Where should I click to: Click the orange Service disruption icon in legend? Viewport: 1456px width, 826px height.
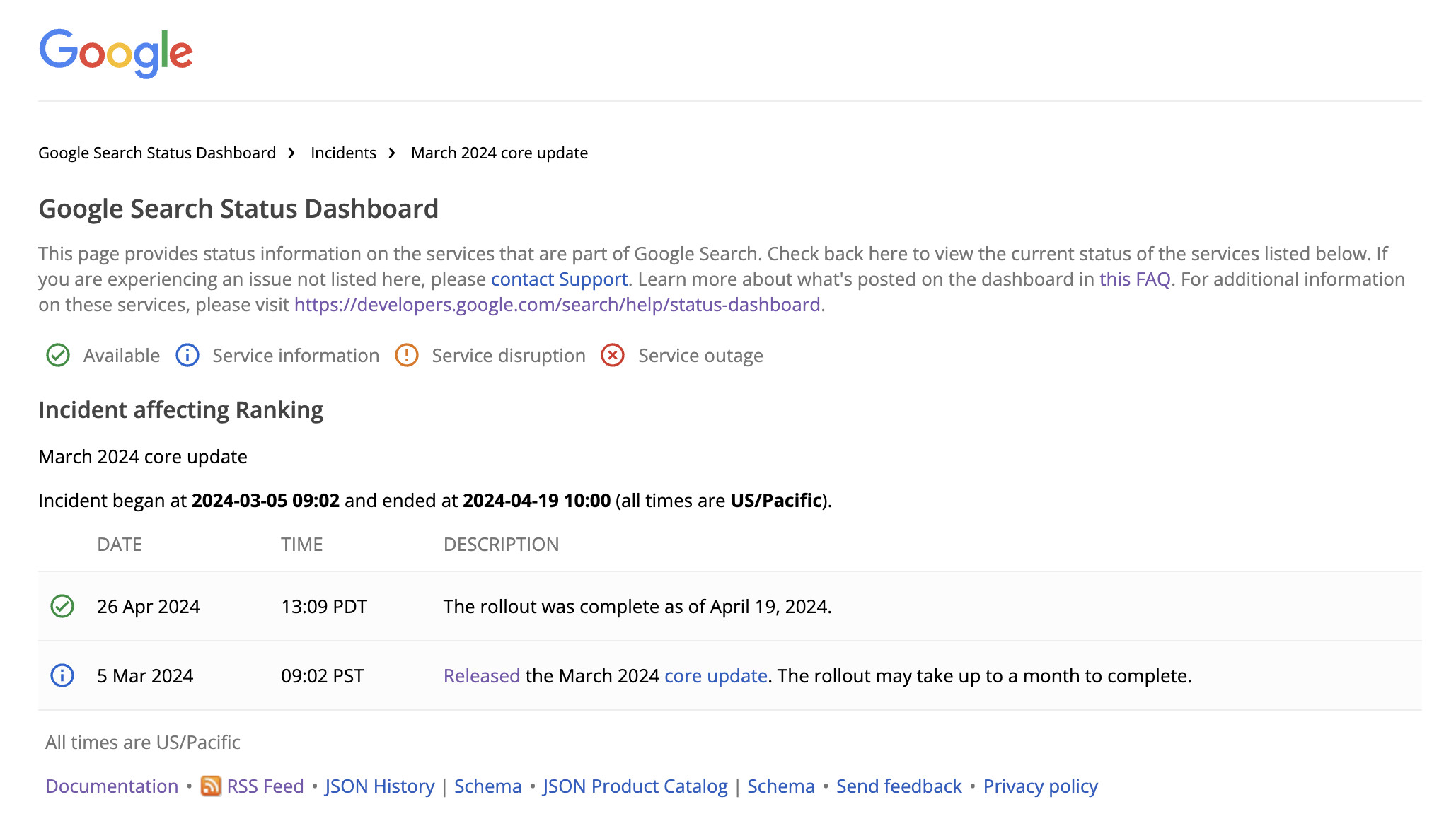(x=406, y=355)
